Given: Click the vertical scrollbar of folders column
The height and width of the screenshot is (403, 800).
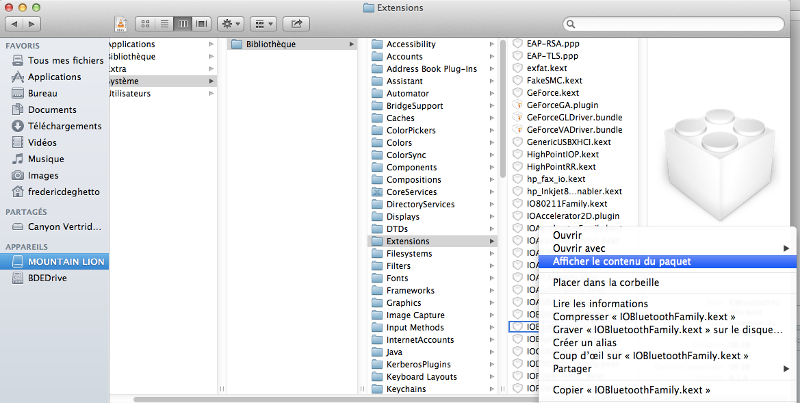Looking at the screenshot, I should tap(503, 109).
